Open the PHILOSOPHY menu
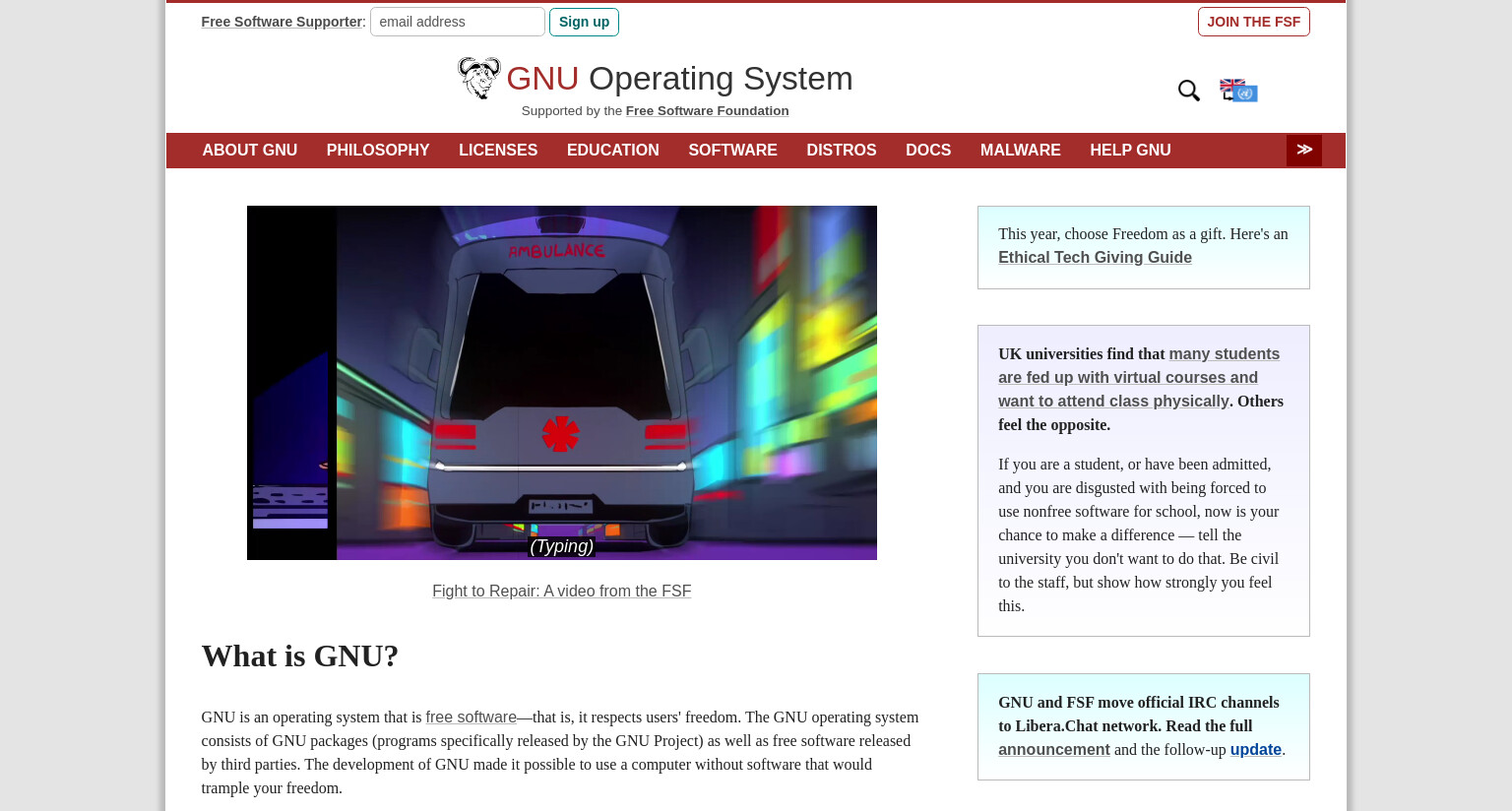 pyautogui.click(x=378, y=151)
